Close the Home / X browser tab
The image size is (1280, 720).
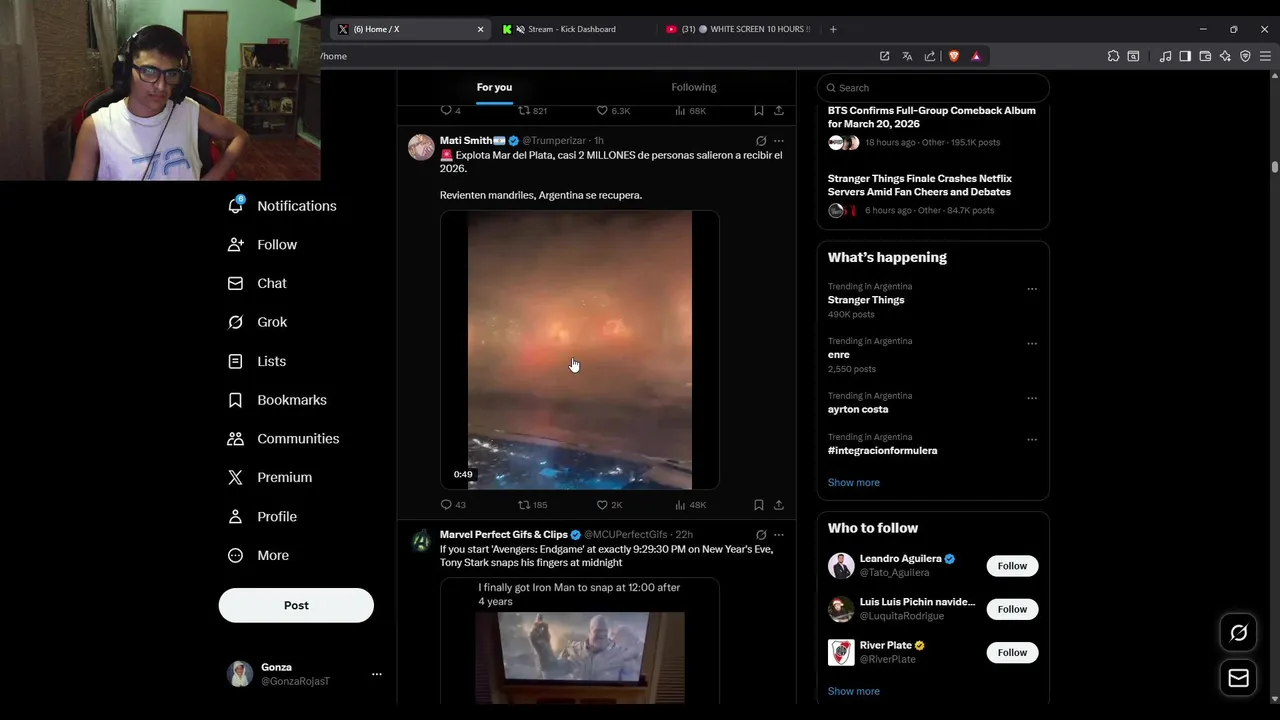480,29
